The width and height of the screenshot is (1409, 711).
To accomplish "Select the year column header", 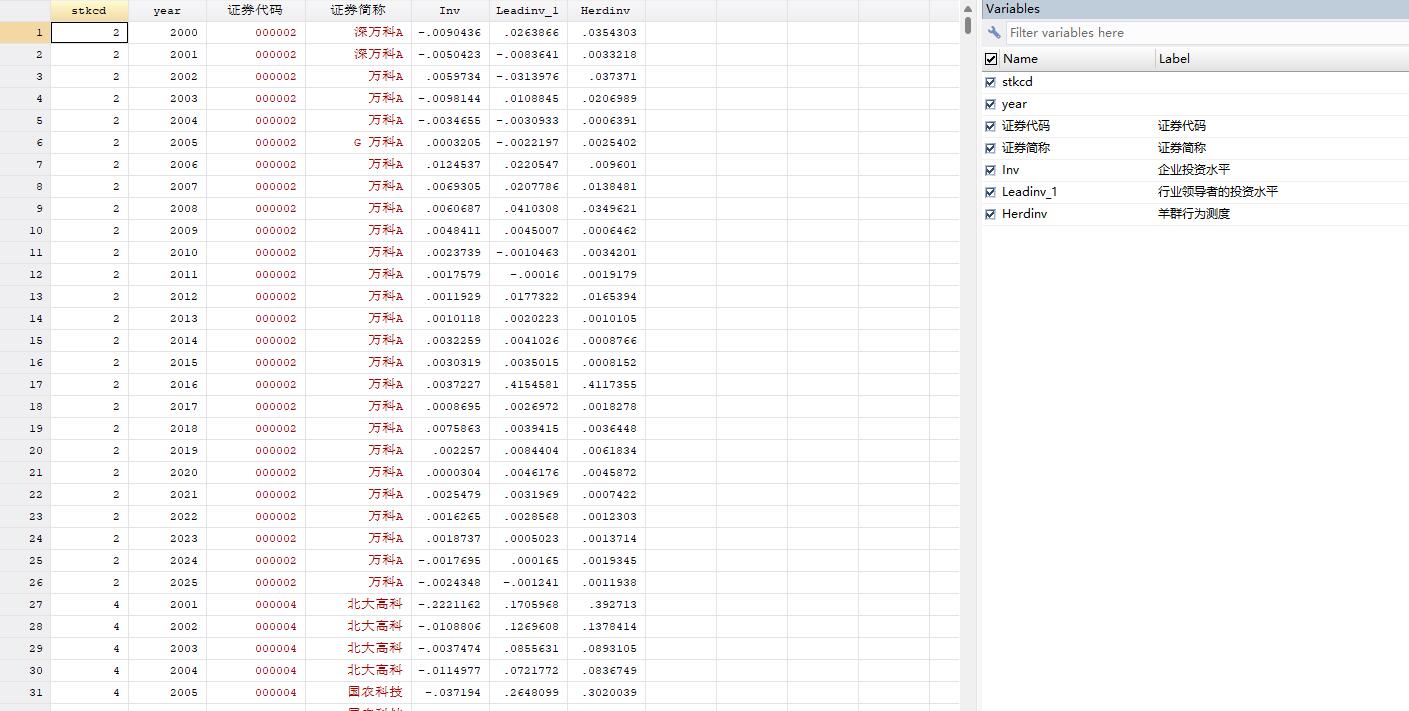I will click(167, 10).
